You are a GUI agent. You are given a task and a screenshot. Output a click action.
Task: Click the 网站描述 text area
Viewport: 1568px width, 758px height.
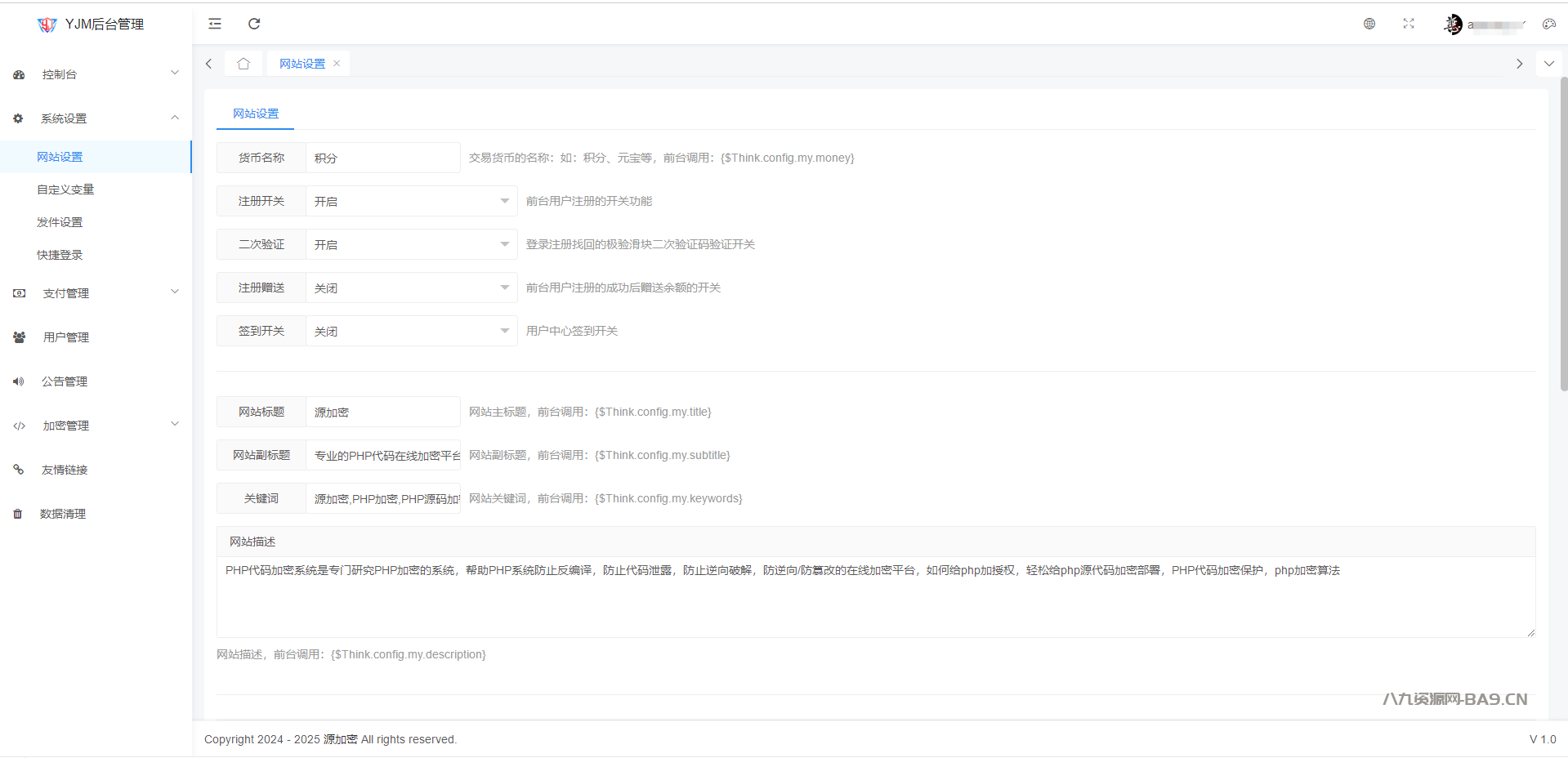875,596
